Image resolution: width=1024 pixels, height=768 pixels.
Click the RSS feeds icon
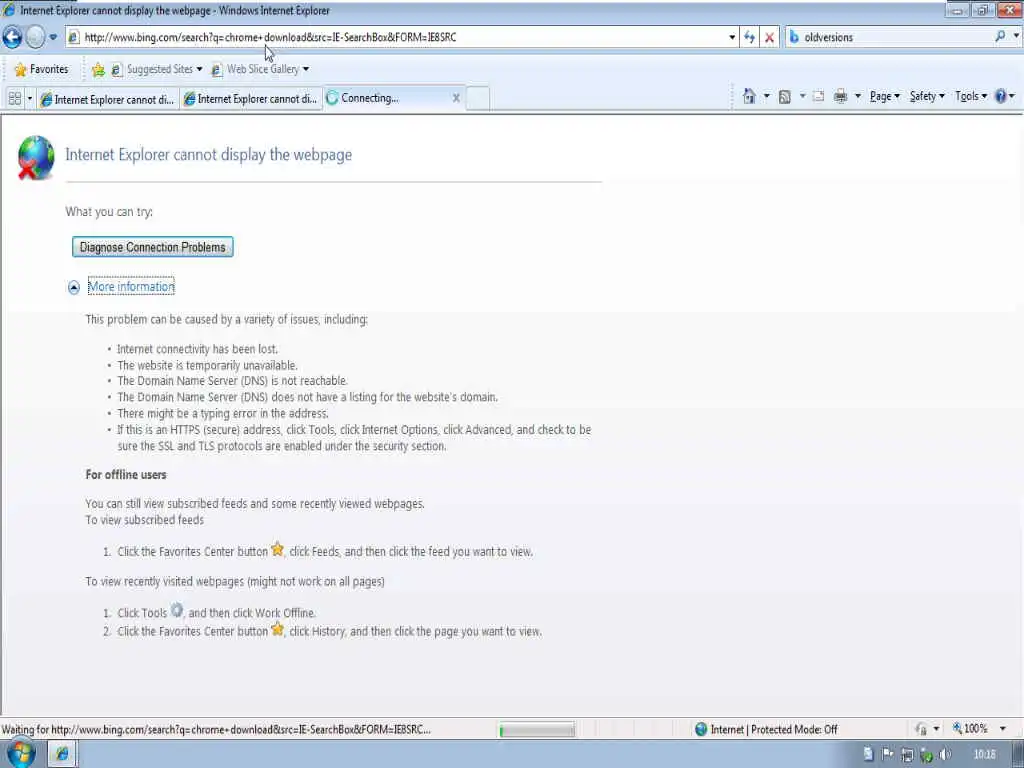[x=785, y=97]
